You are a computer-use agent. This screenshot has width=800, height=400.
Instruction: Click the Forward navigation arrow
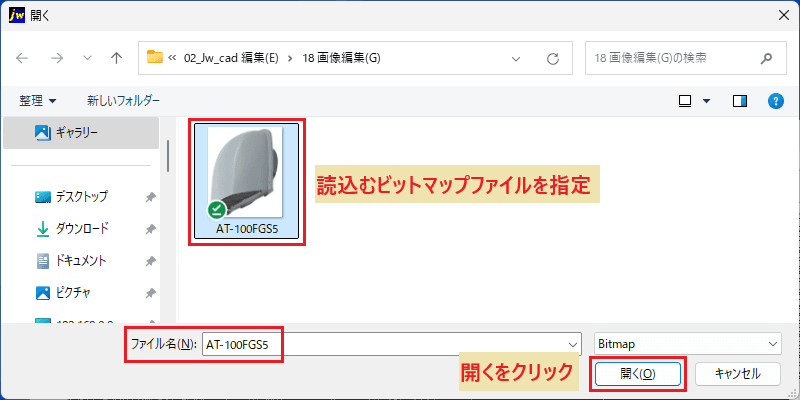(57, 58)
